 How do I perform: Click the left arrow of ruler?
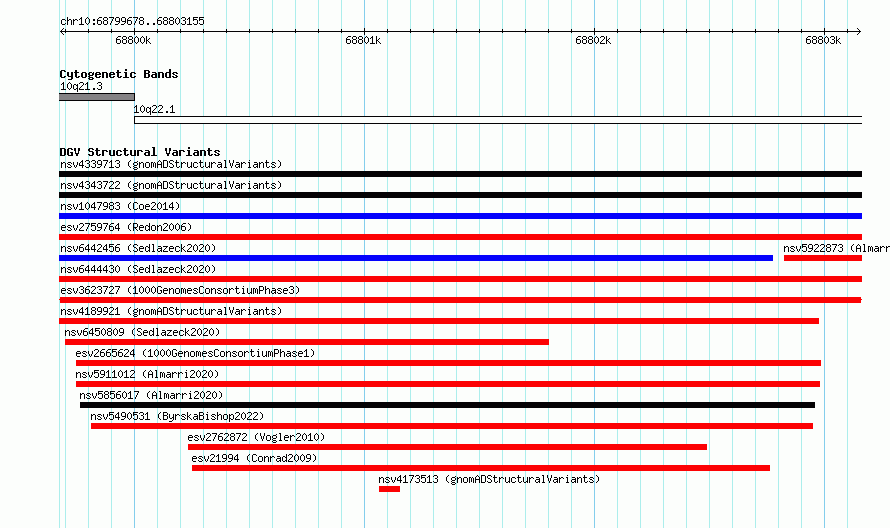pos(62,32)
